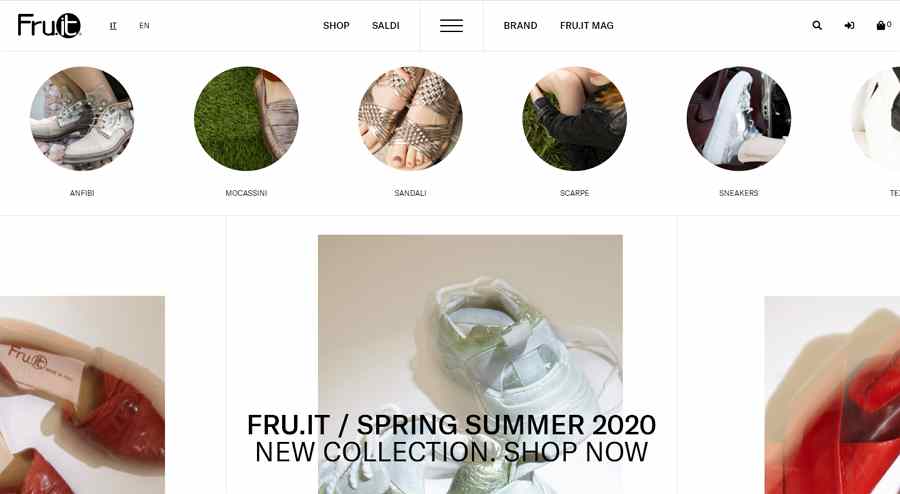Viewport: 900px width, 494px height.
Task: Open the hamburger menu icon
Action: pos(451,26)
